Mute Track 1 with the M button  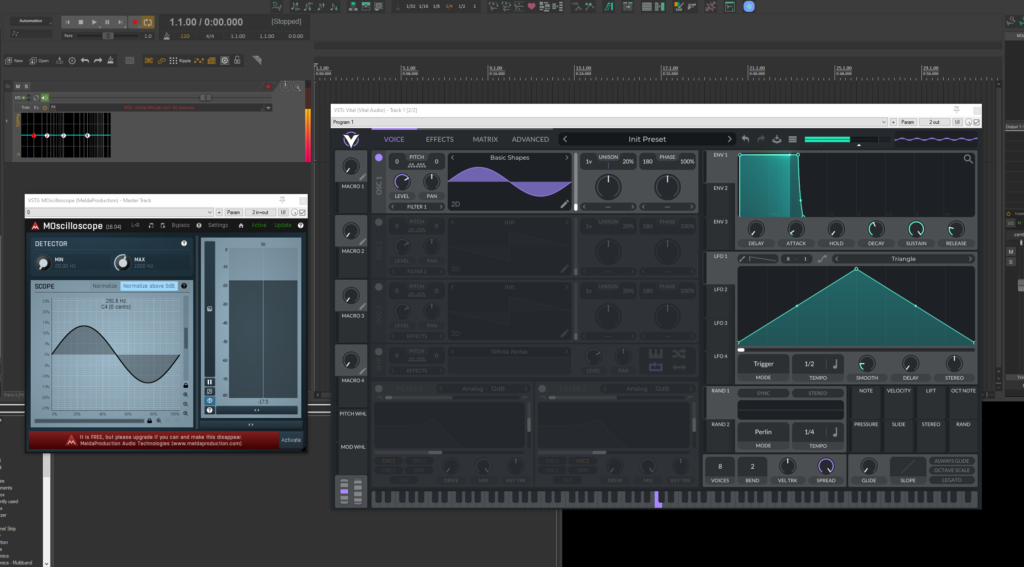click(x=18, y=86)
